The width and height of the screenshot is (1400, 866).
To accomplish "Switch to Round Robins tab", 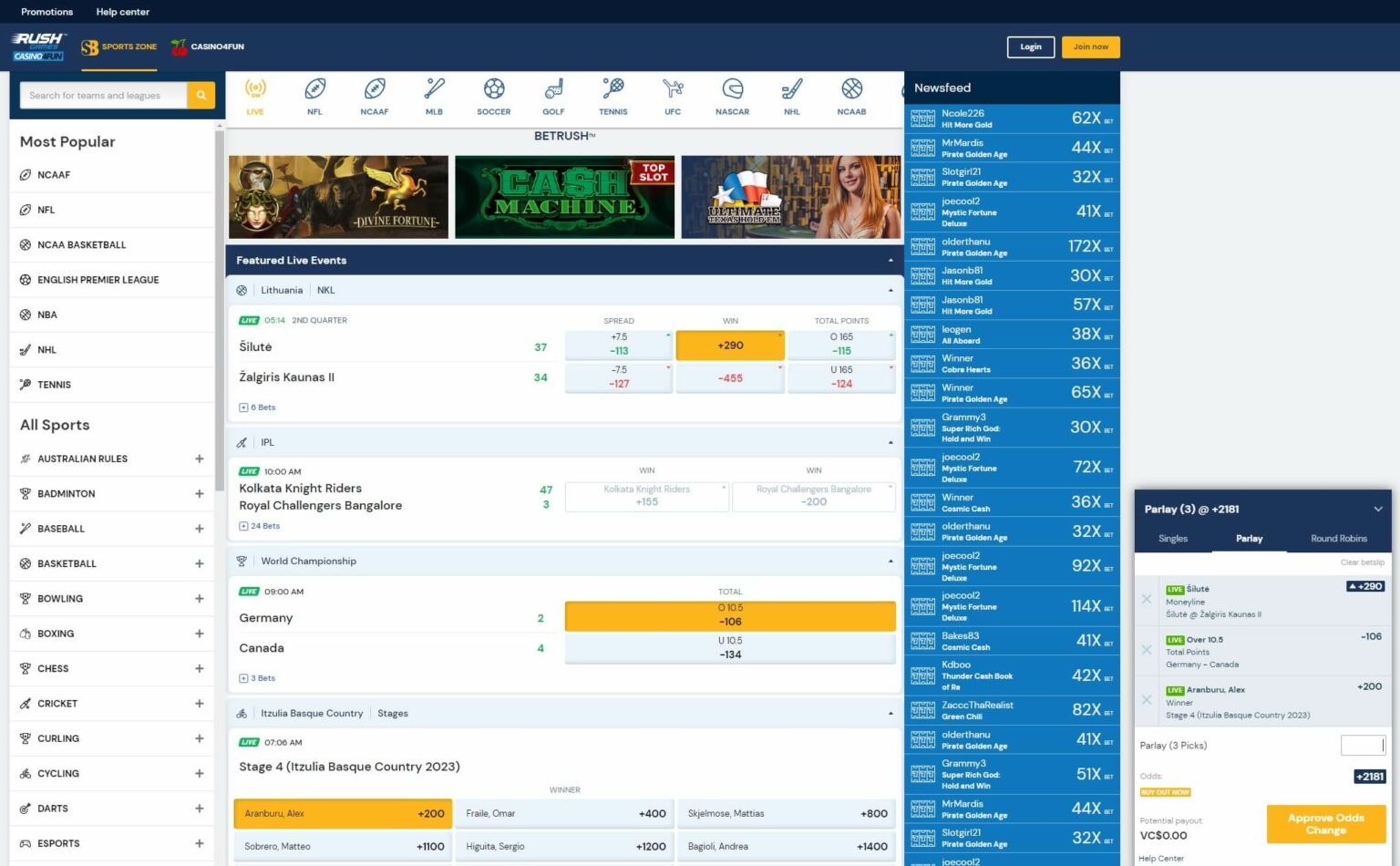I will pos(1339,539).
